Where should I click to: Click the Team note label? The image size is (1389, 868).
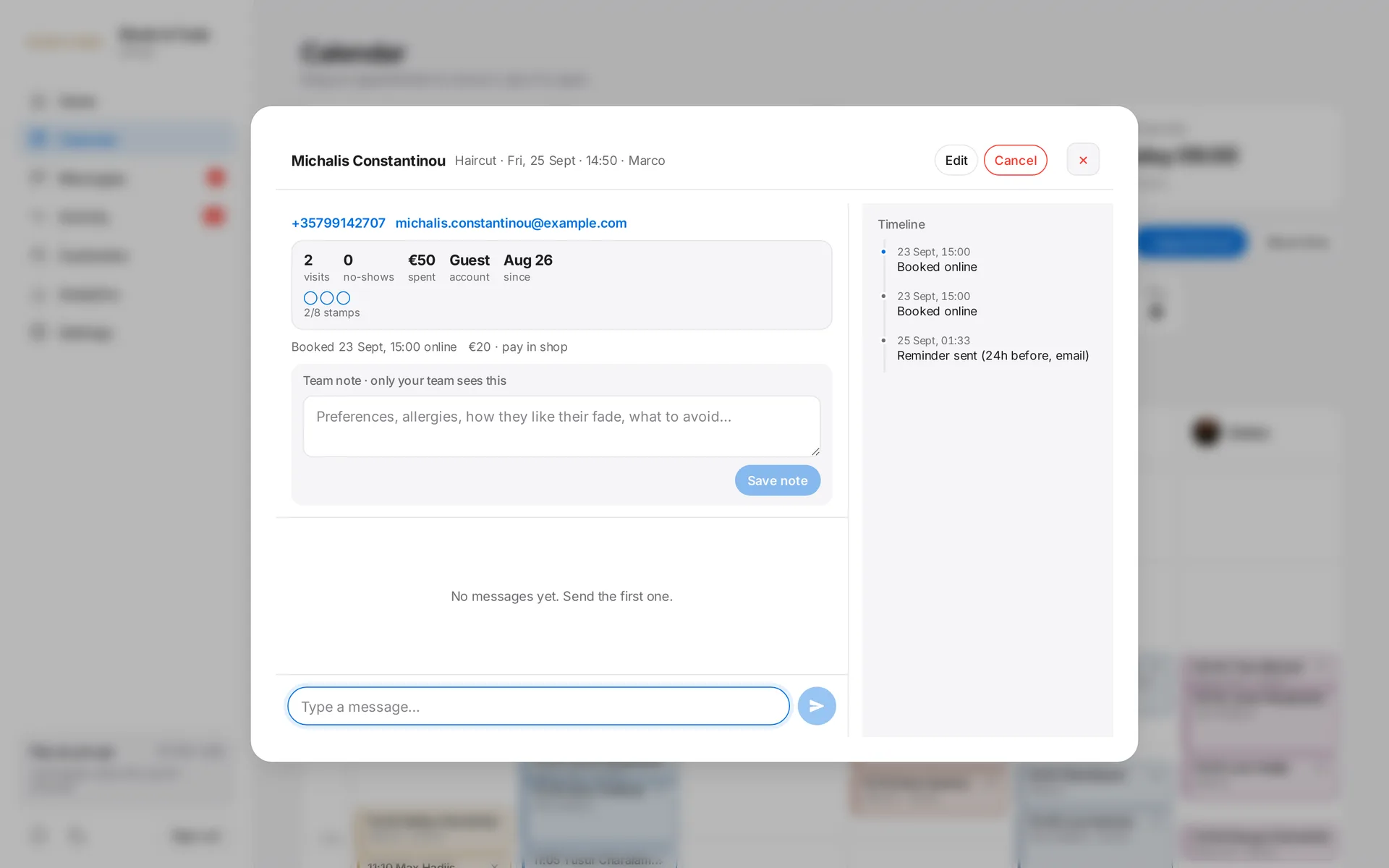click(x=404, y=380)
